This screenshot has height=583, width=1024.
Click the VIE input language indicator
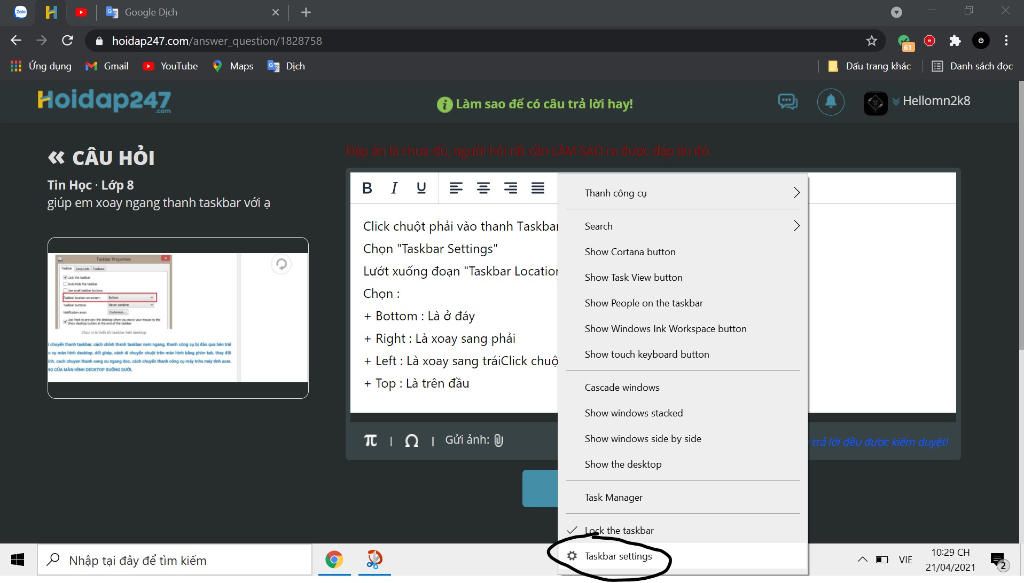pos(905,559)
